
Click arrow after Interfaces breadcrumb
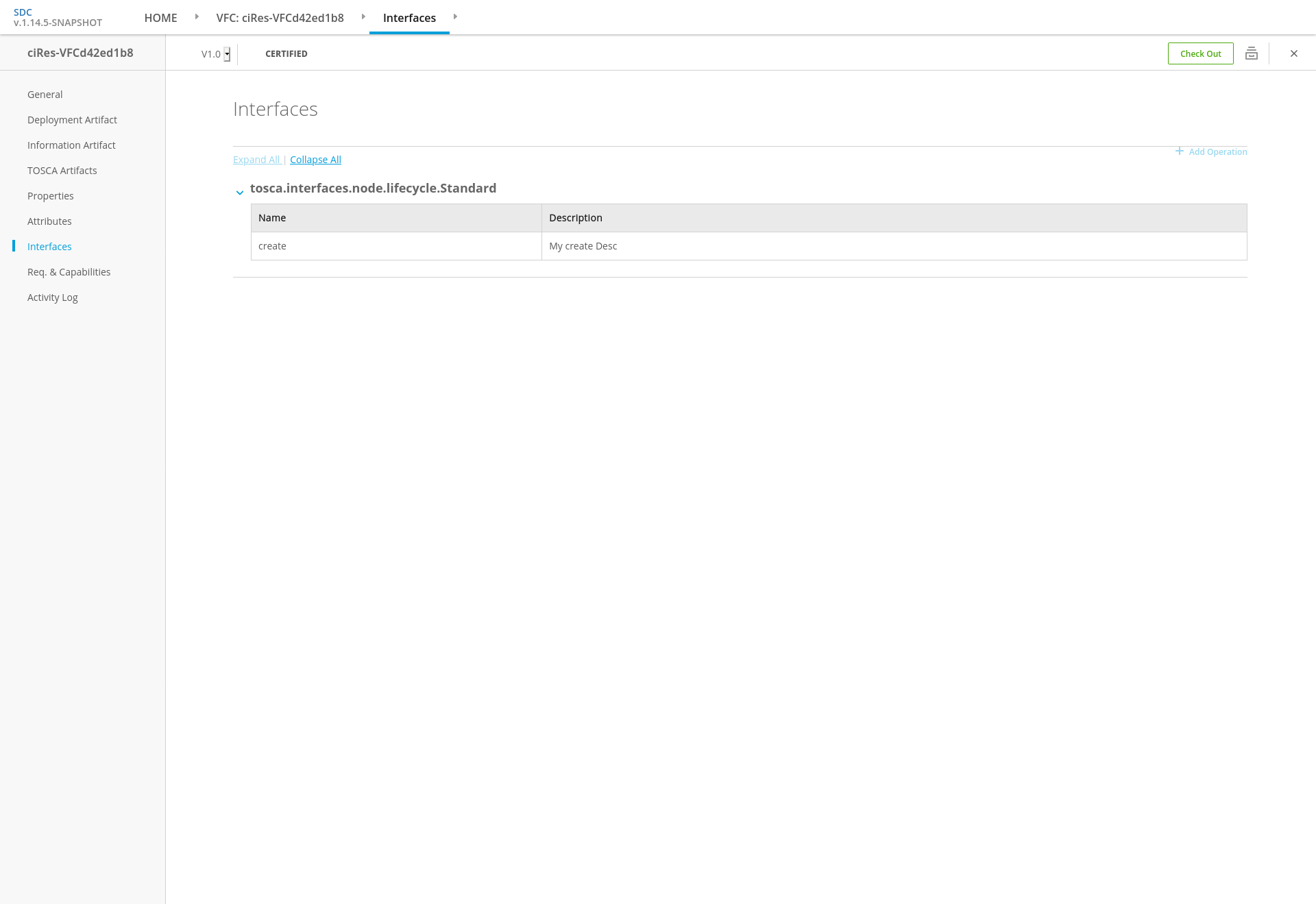455,16
